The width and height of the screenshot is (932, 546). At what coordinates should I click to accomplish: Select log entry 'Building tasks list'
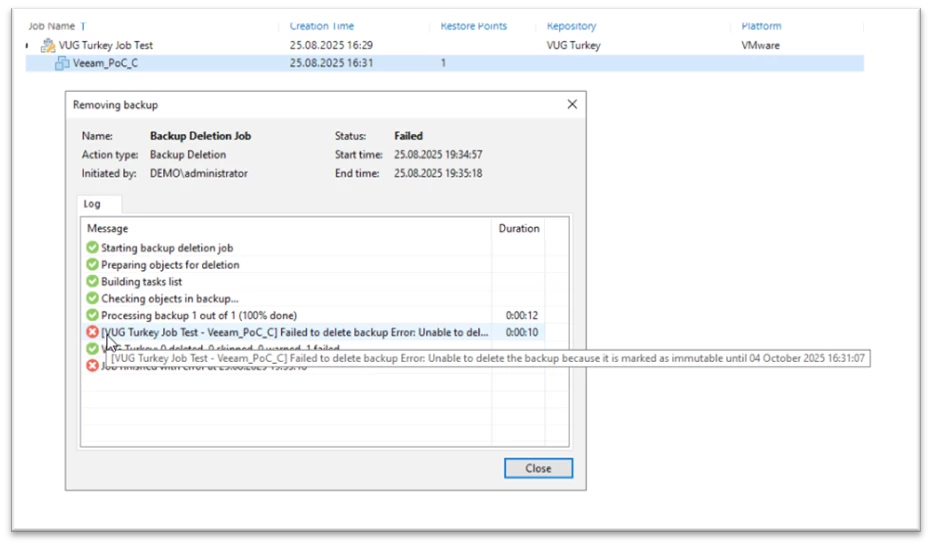coord(141,282)
